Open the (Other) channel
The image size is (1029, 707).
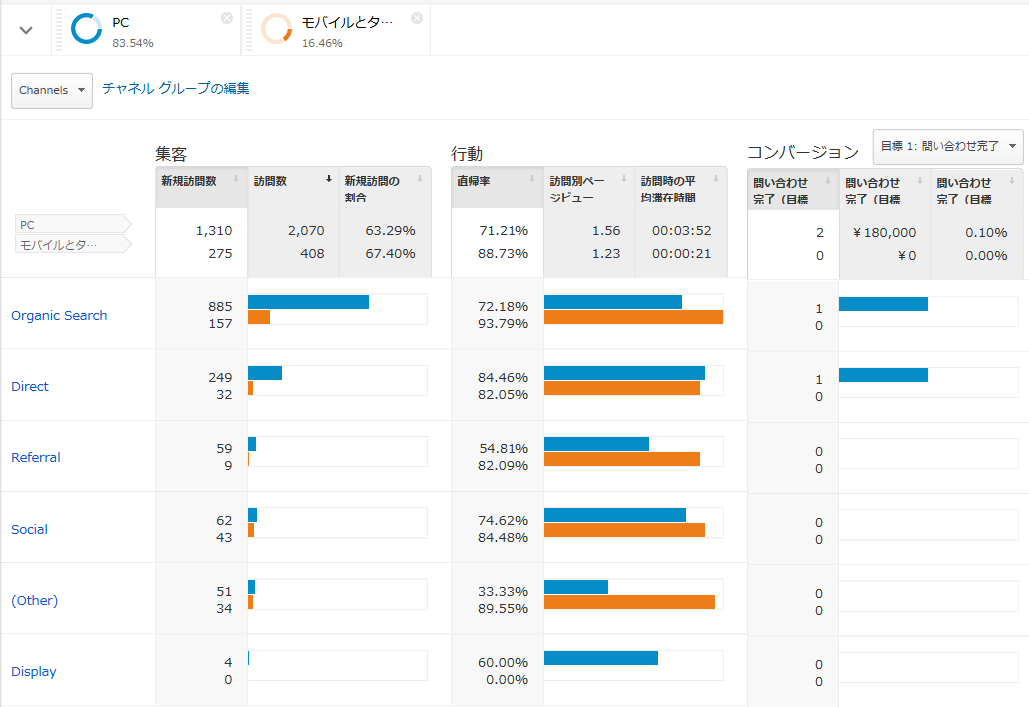coord(35,600)
